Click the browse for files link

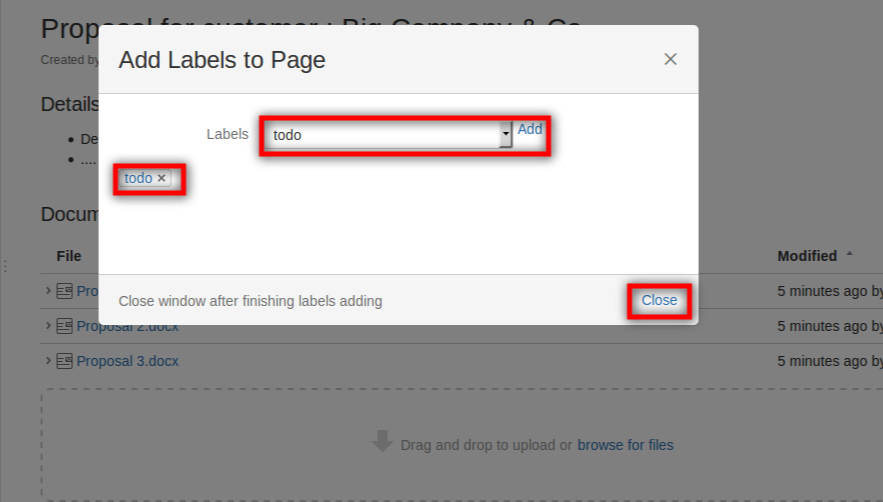click(625, 445)
